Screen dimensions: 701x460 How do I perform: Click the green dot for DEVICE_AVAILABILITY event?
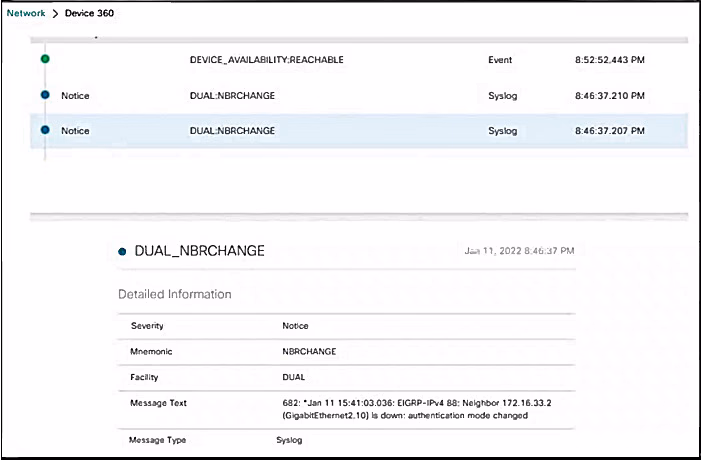(x=45, y=59)
